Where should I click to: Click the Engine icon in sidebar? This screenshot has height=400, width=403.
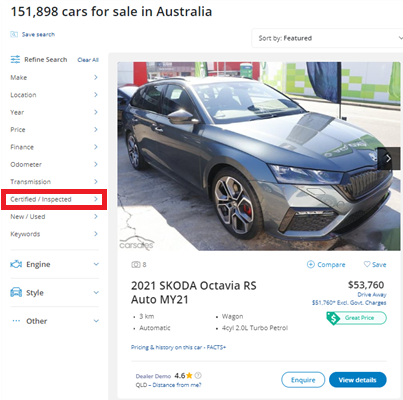(16, 265)
